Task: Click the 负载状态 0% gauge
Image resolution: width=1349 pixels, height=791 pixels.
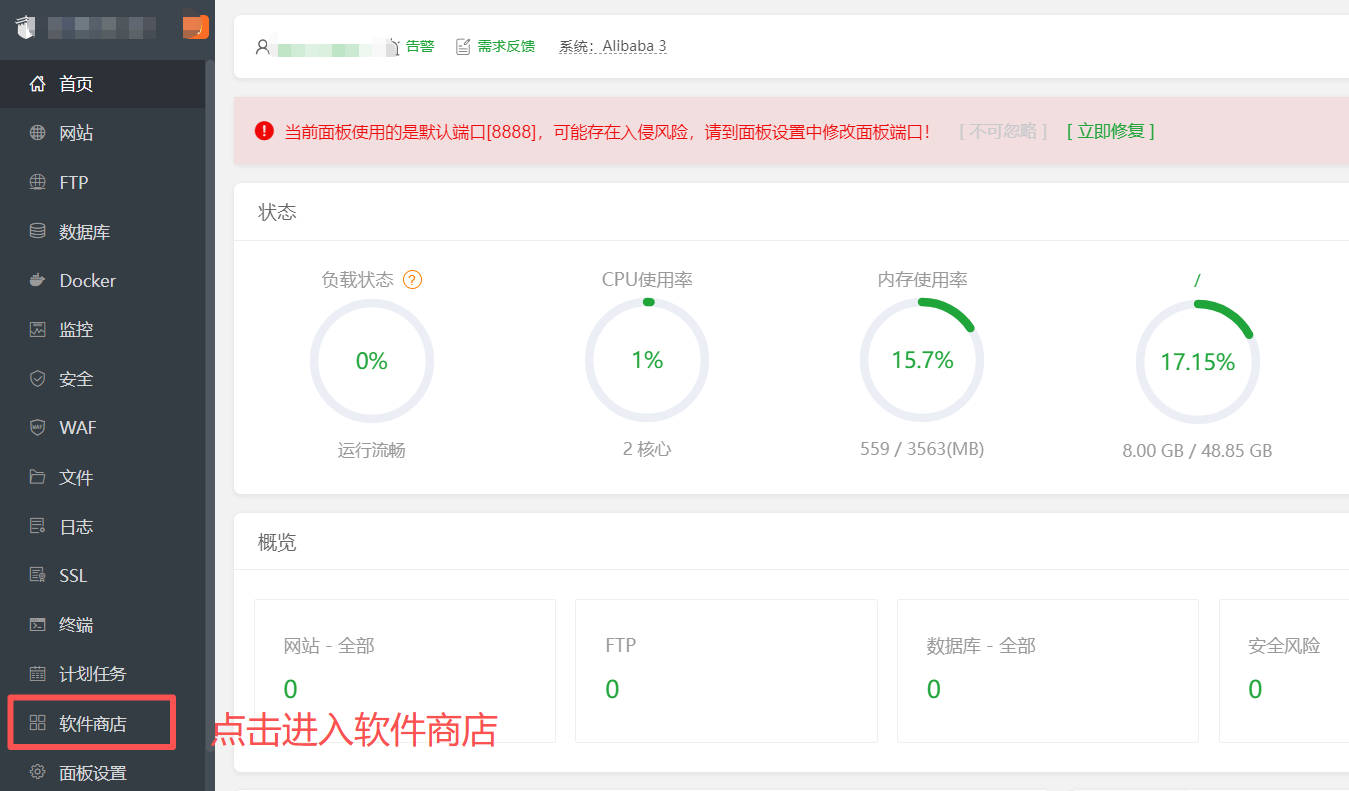Action: (372, 361)
